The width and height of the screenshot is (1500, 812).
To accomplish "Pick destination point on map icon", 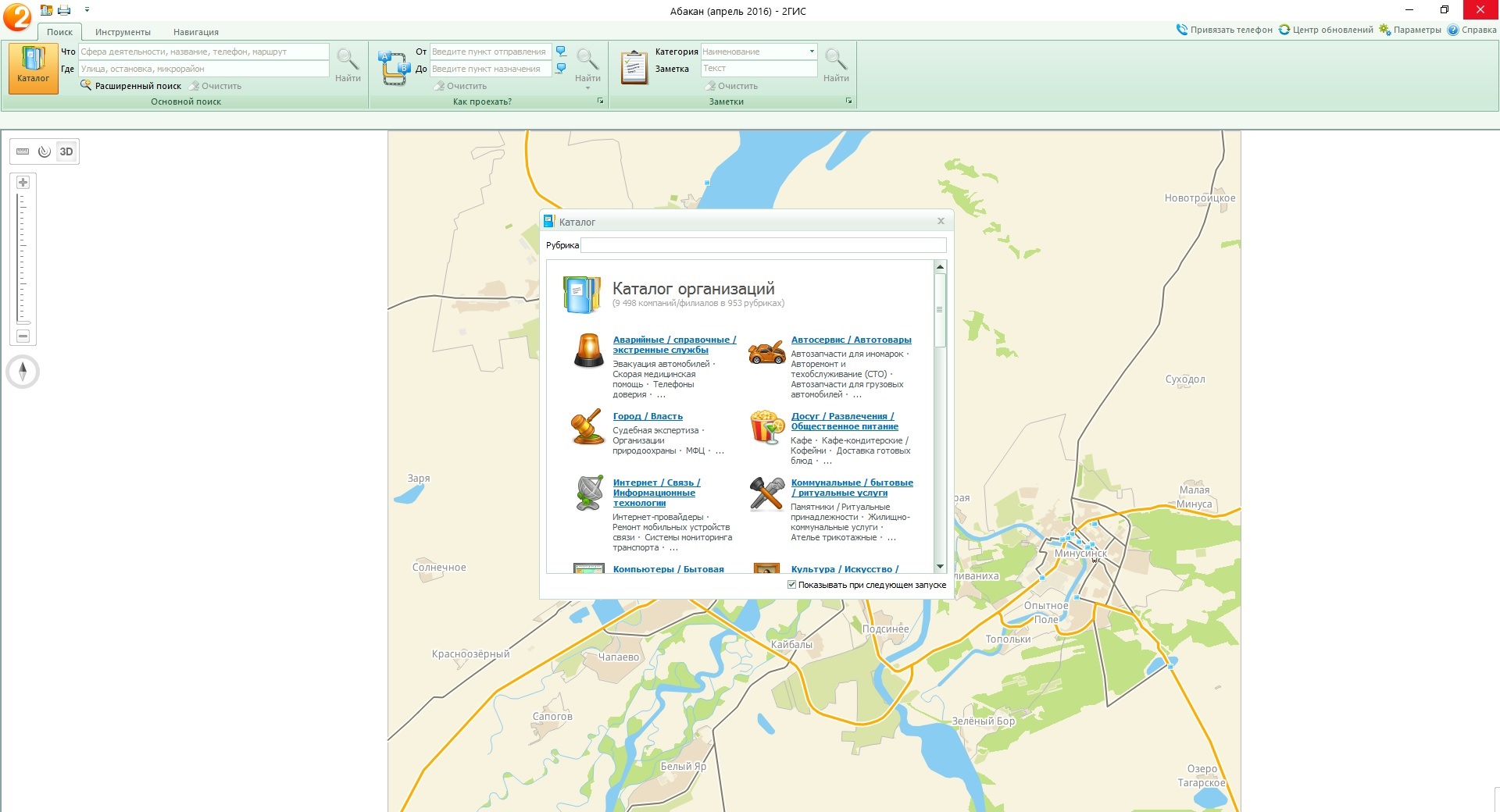I will (x=561, y=69).
